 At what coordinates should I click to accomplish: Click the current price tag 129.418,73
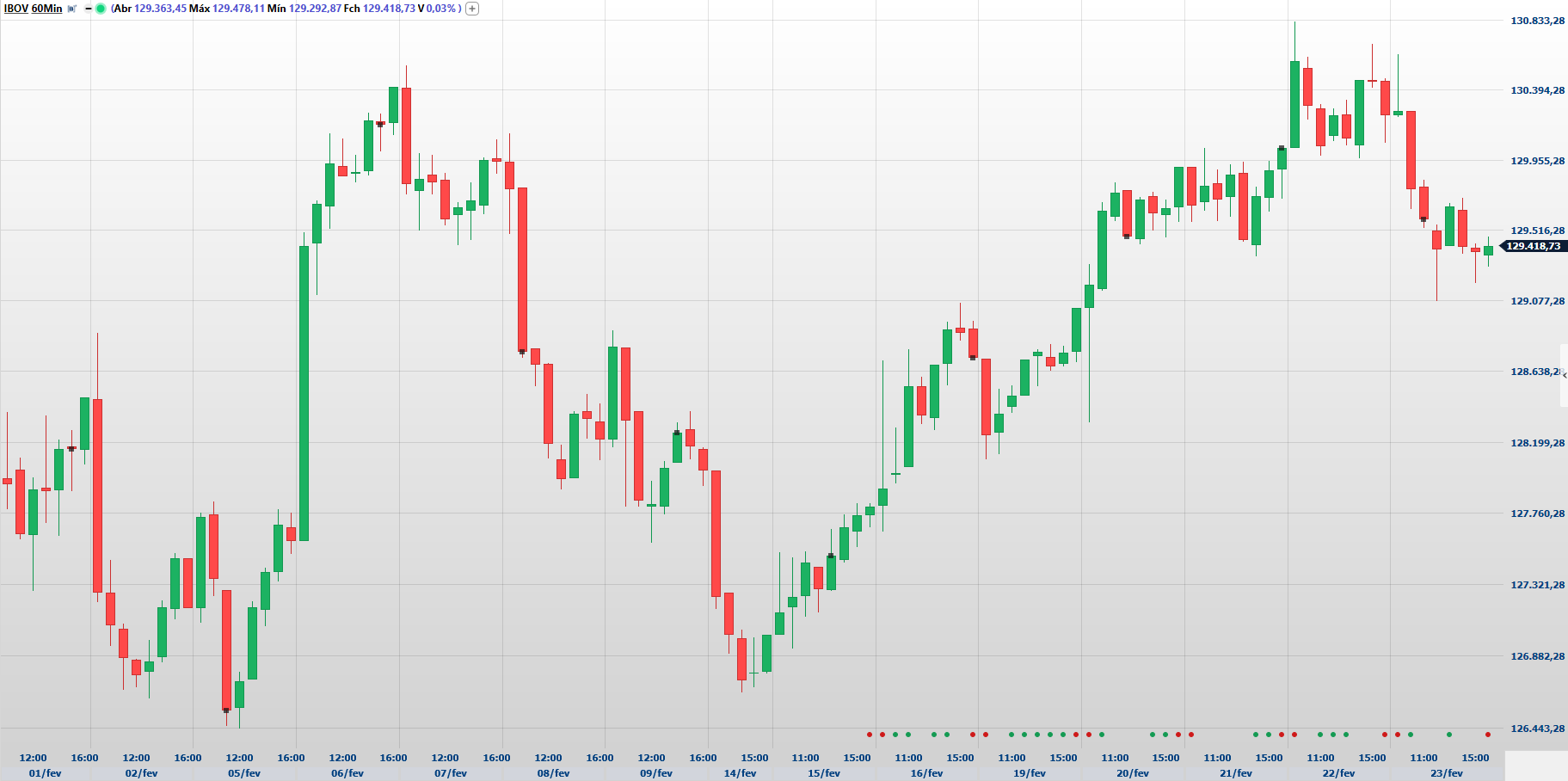[x=1533, y=246]
